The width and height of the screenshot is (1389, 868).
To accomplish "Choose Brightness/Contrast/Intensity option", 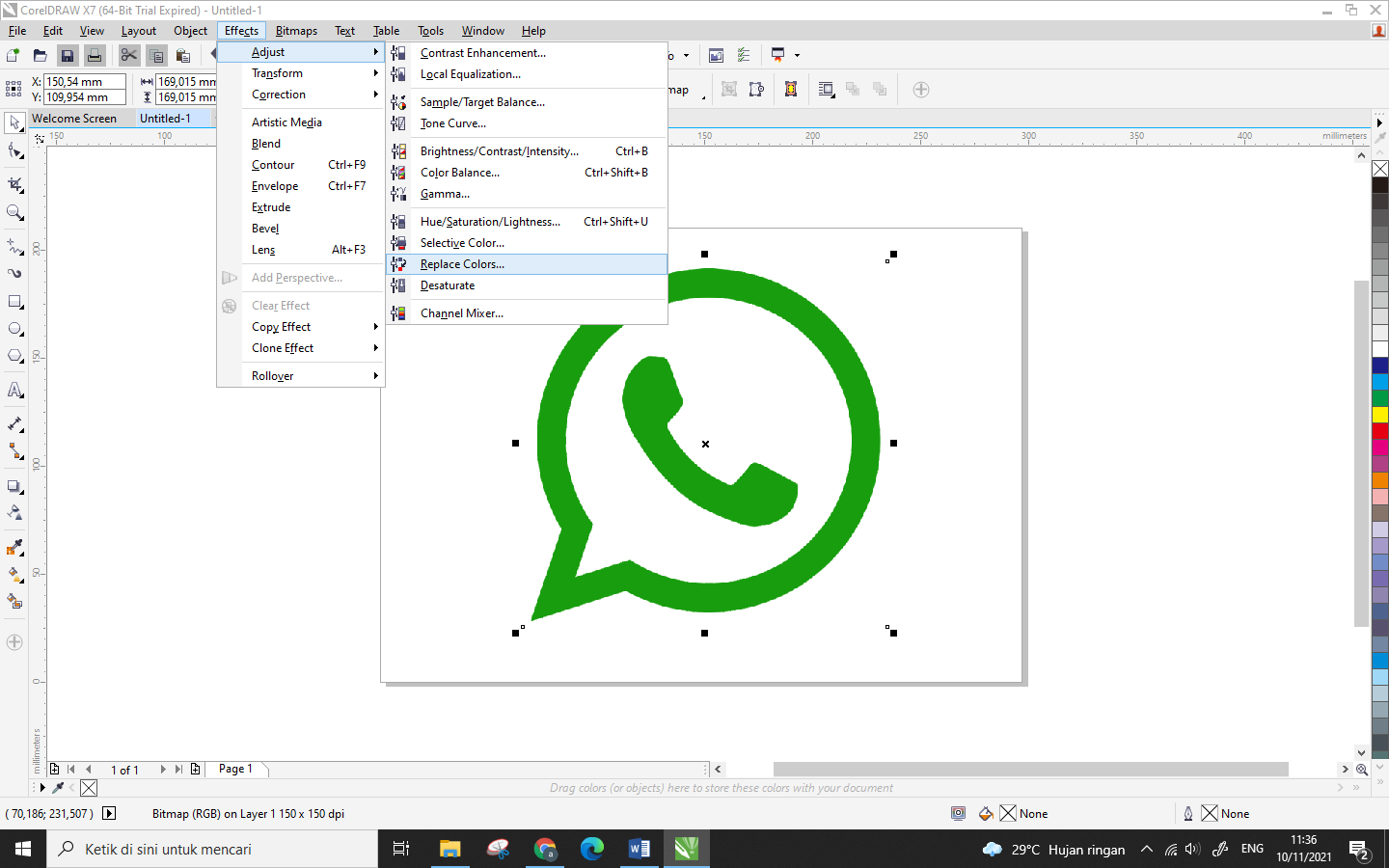I will 527,151.
